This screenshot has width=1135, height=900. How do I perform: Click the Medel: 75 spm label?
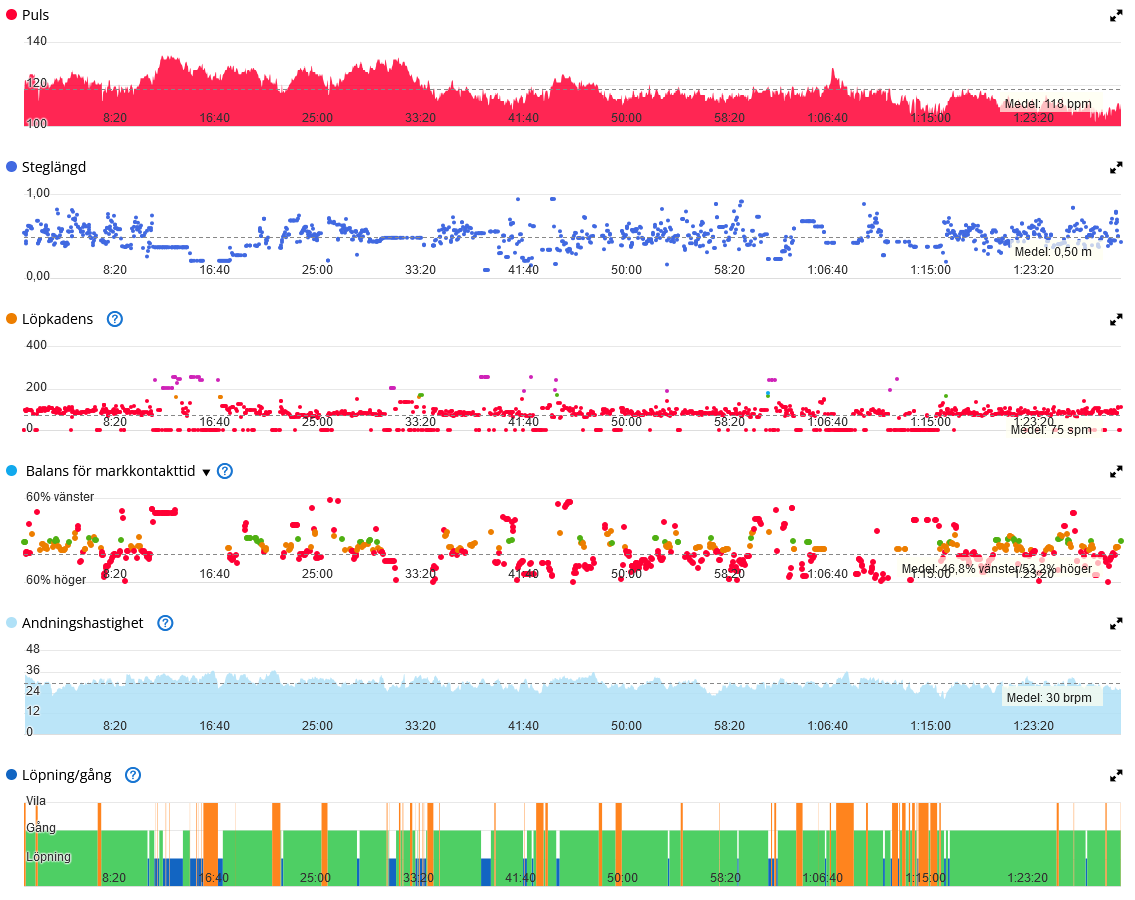tap(1050, 430)
